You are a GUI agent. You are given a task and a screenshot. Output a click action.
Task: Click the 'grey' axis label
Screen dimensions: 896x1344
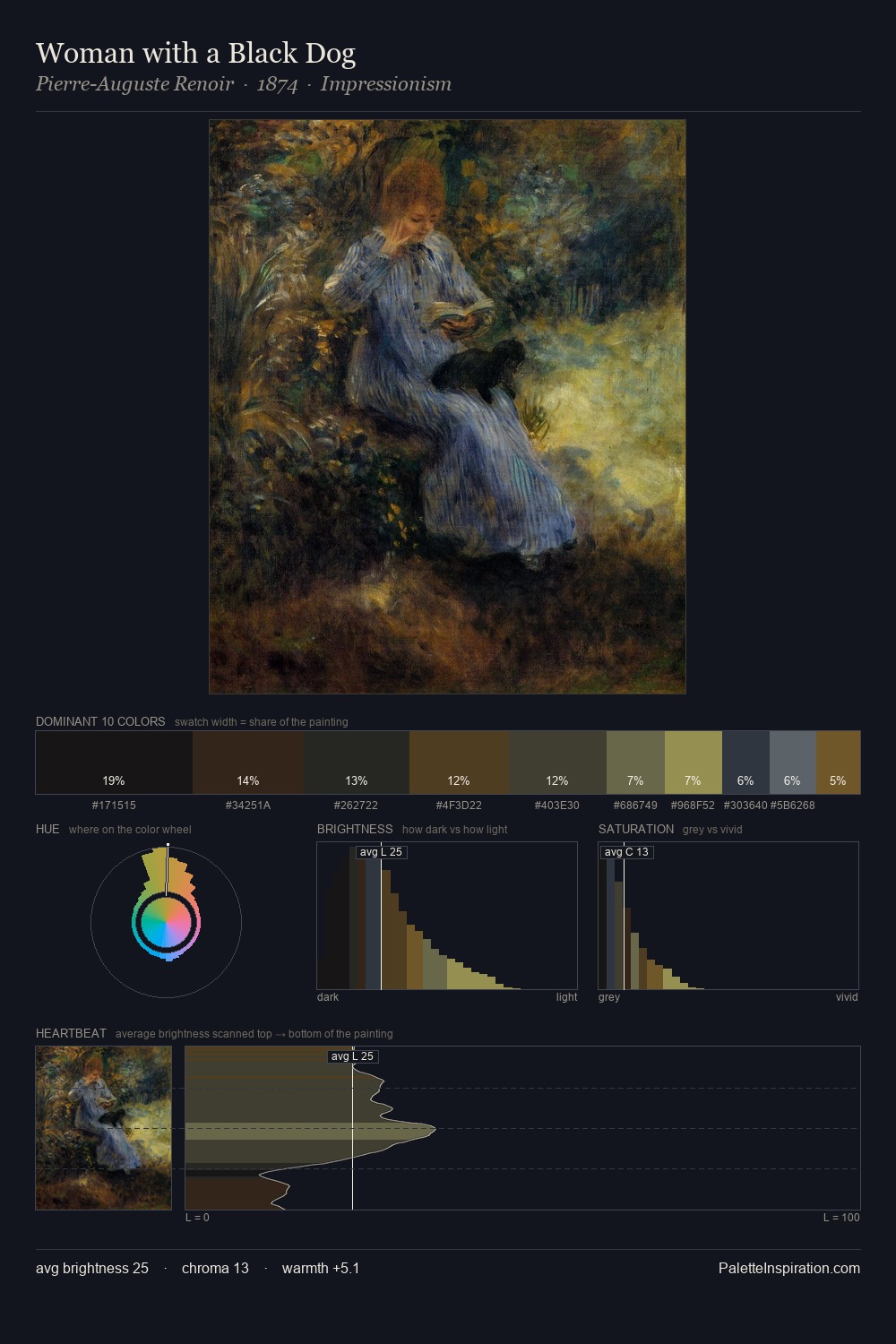point(609,997)
